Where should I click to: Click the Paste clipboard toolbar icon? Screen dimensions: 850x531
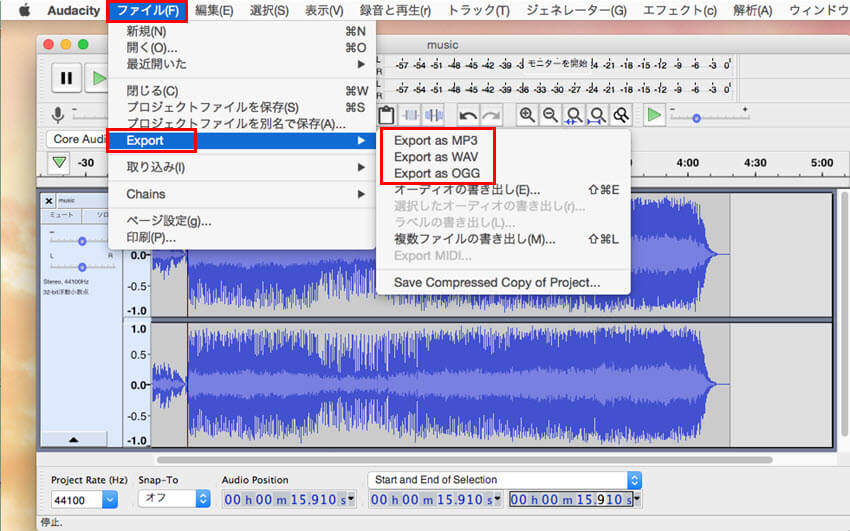[x=386, y=115]
